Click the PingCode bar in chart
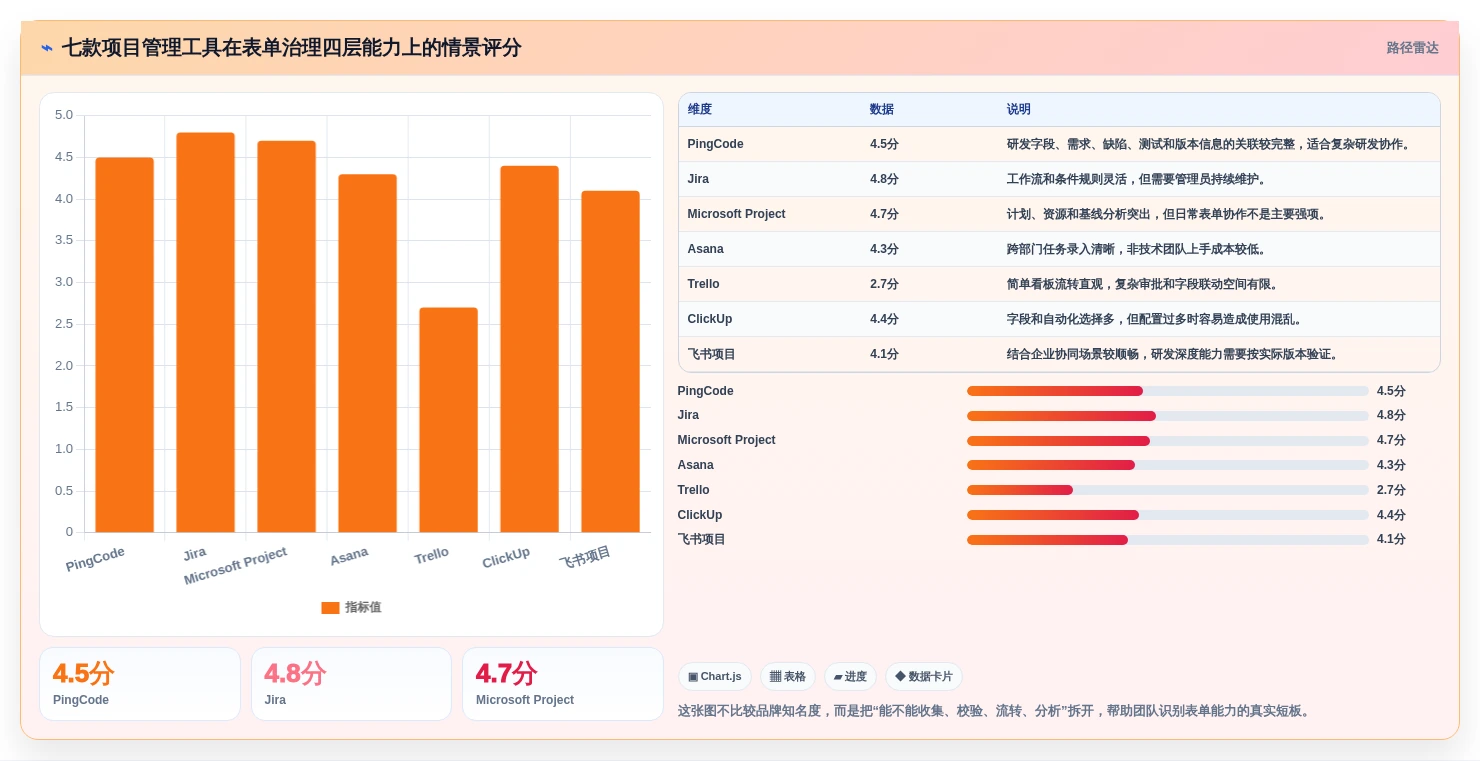 (125, 345)
